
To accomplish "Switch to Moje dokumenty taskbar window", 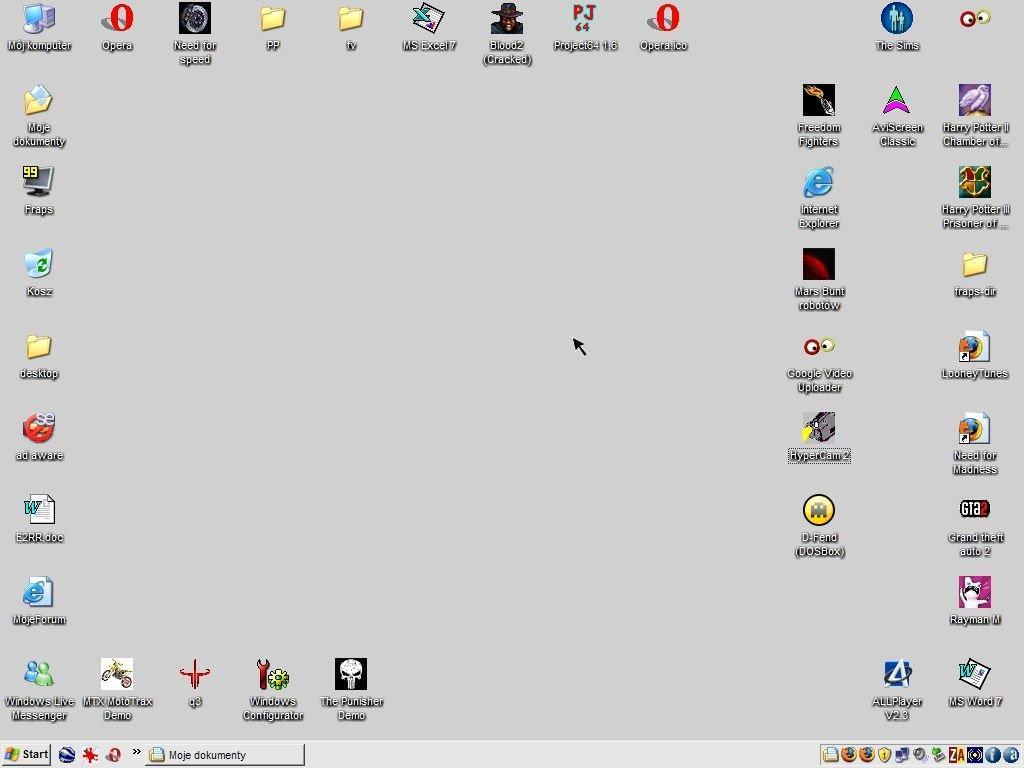I will point(225,755).
